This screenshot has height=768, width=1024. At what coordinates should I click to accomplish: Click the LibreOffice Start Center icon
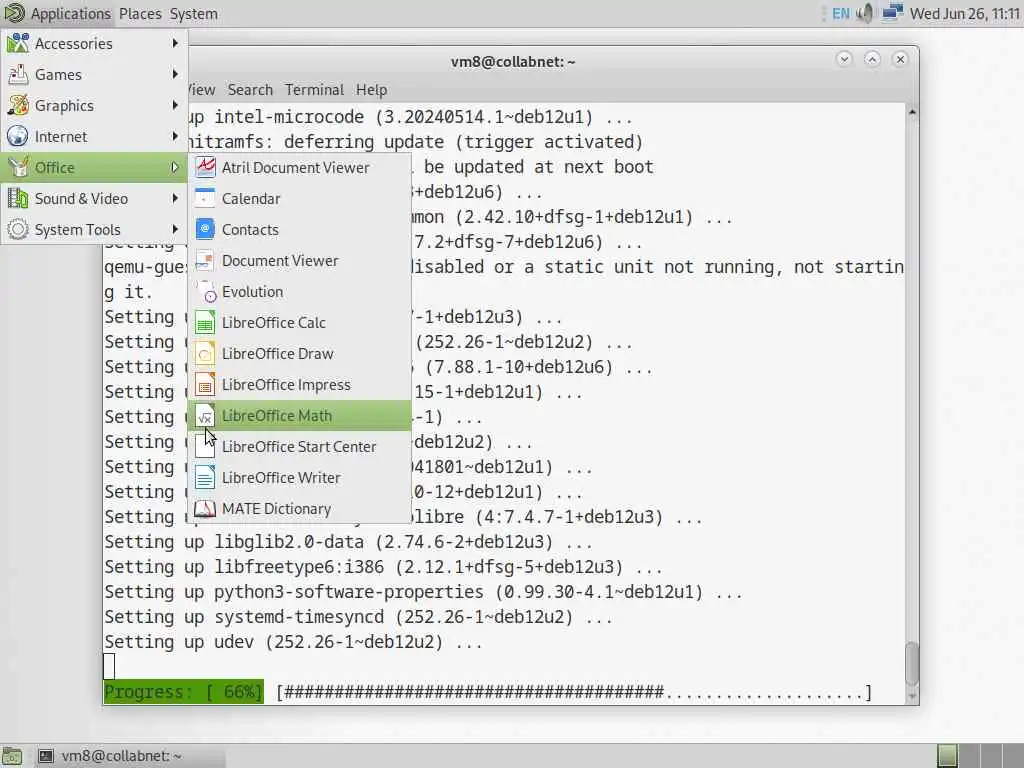pos(205,447)
